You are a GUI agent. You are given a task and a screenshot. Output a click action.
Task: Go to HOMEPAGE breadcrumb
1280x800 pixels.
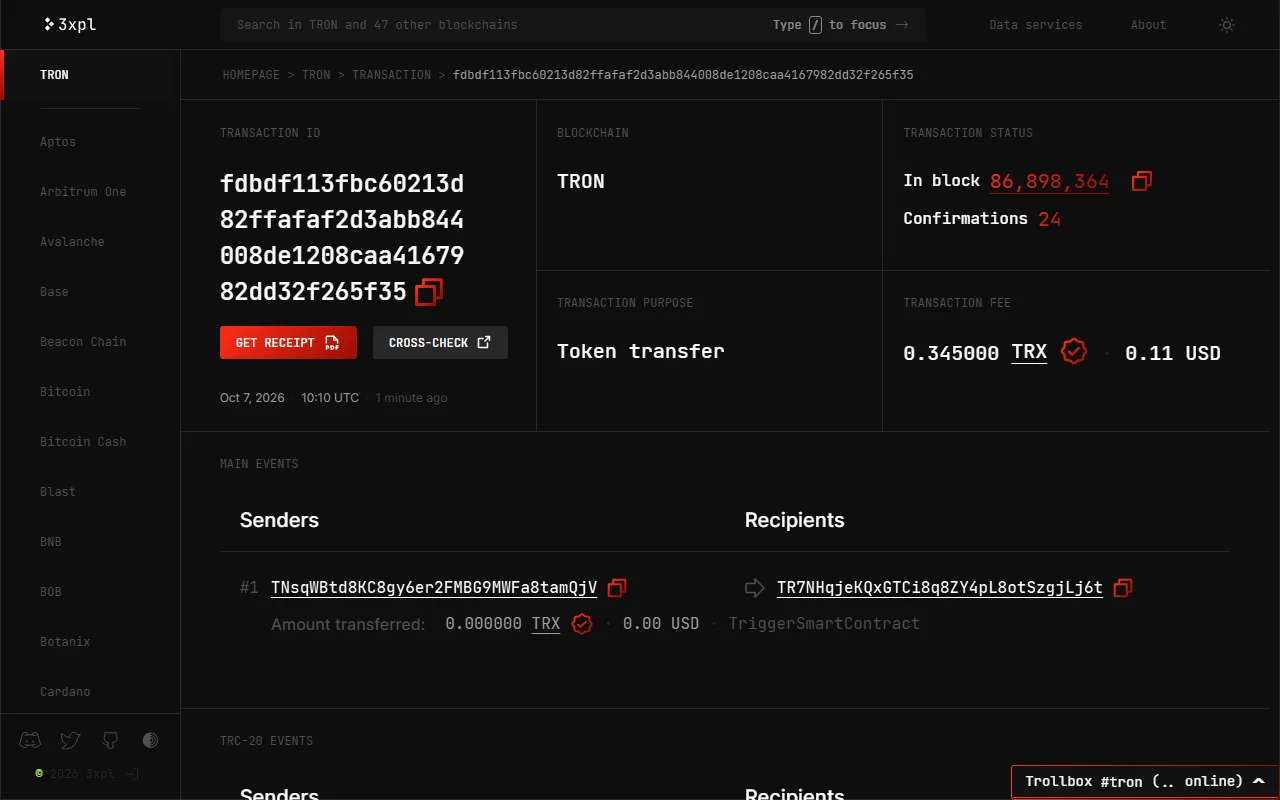pyautogui.click(x=251, y=75)
